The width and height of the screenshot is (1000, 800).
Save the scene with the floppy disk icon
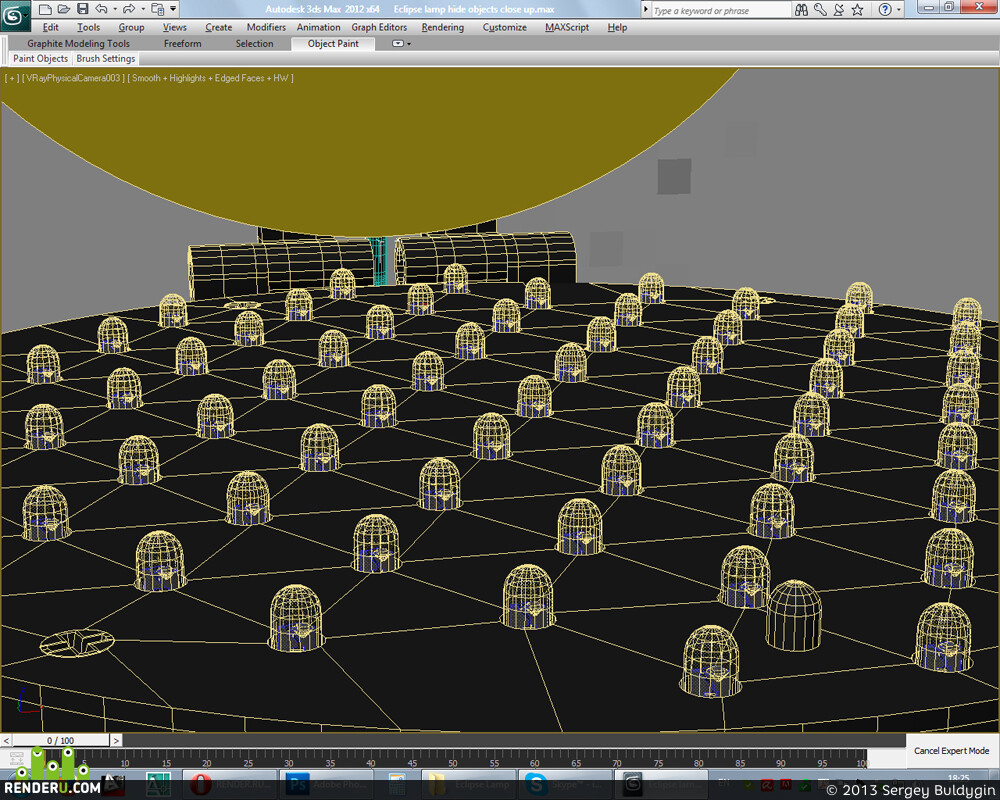pyautogui.click(x=82, y=9)
